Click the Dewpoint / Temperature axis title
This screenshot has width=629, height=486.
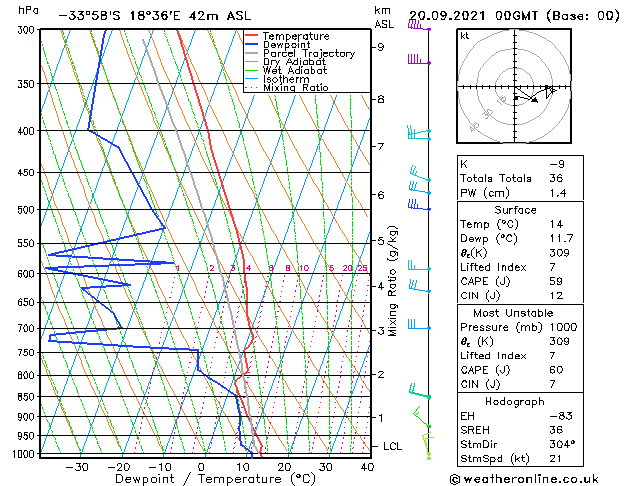coord(215,479)
